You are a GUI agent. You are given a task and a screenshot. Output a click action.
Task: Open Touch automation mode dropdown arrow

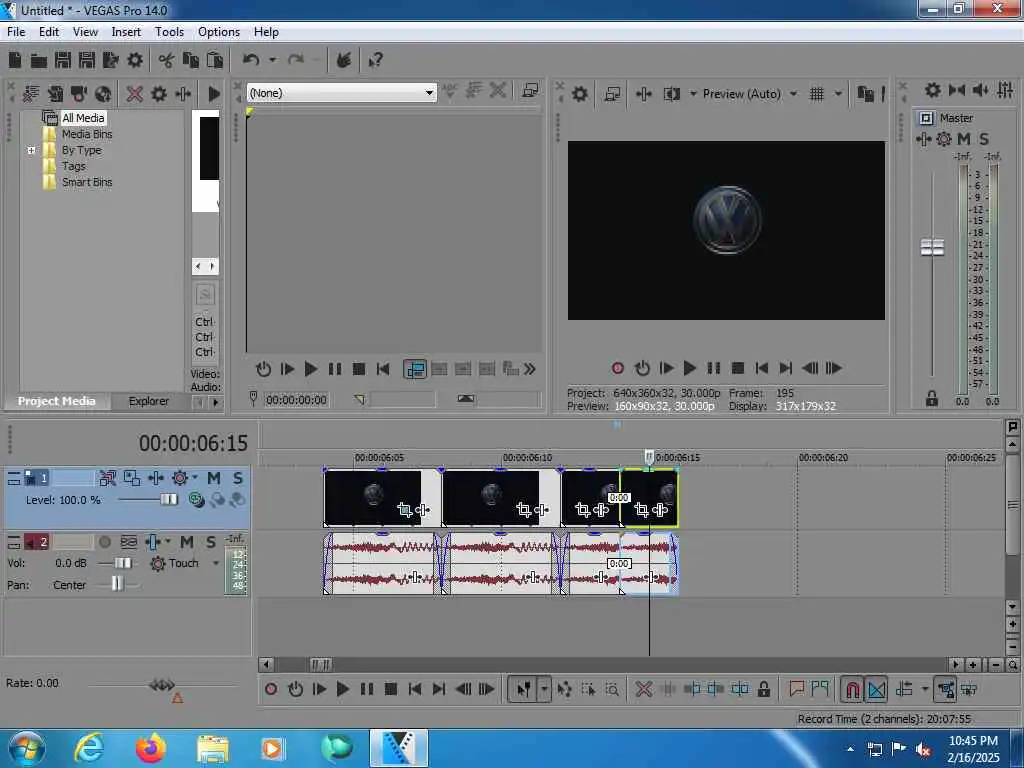216,563
